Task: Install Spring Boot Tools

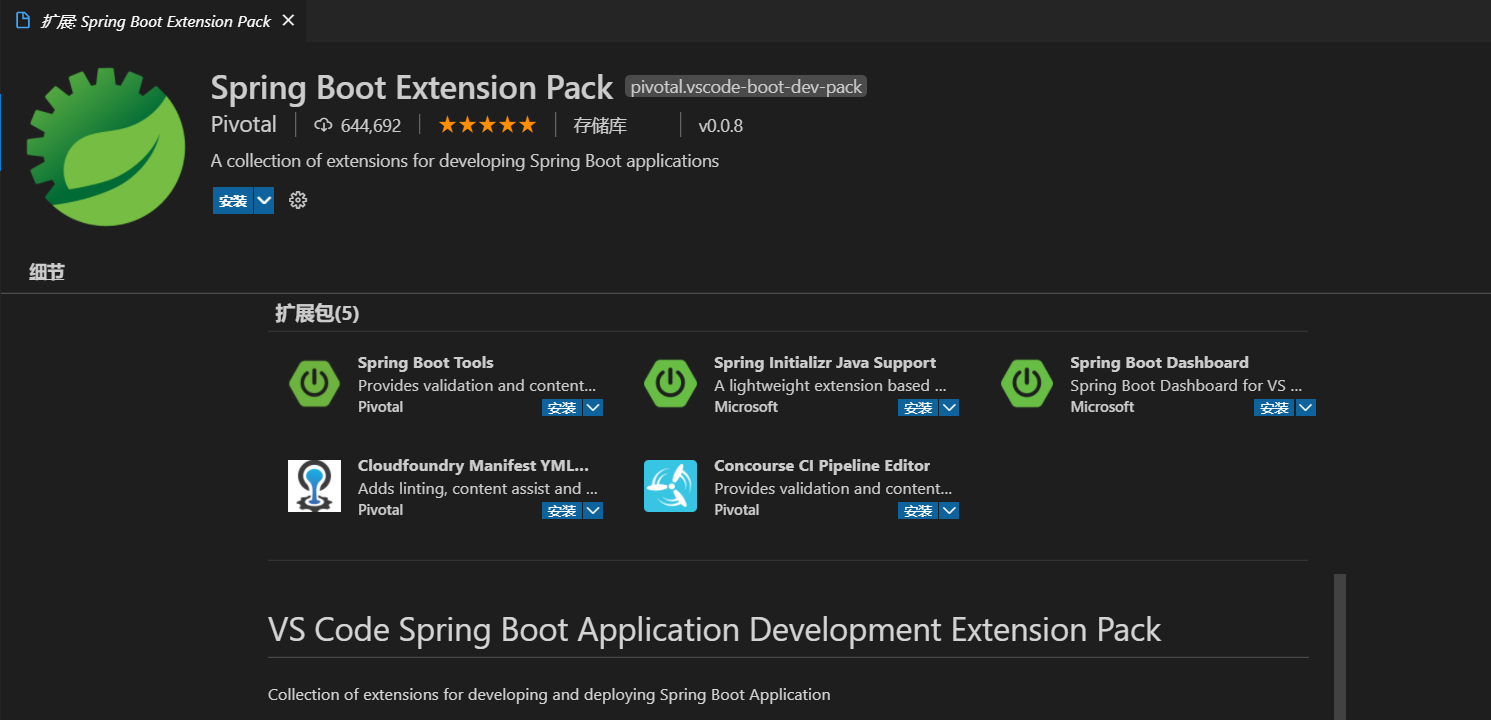Action: pos(562,408)
